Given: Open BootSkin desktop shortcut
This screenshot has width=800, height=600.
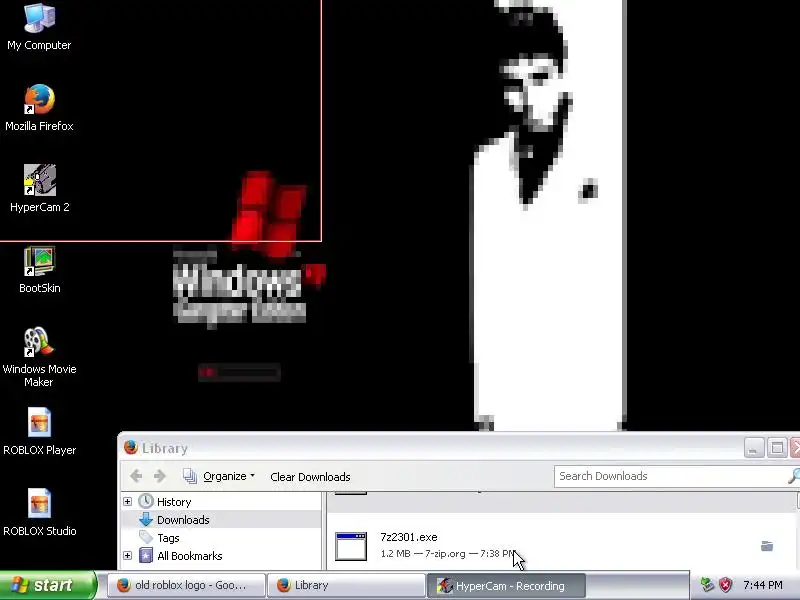Looking at the screenshot, I should tap(39, 269).
